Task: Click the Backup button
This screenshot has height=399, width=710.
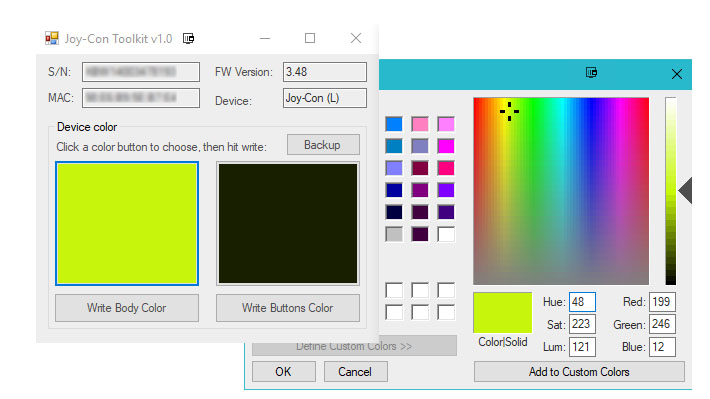Action: (x=323, y=145)
